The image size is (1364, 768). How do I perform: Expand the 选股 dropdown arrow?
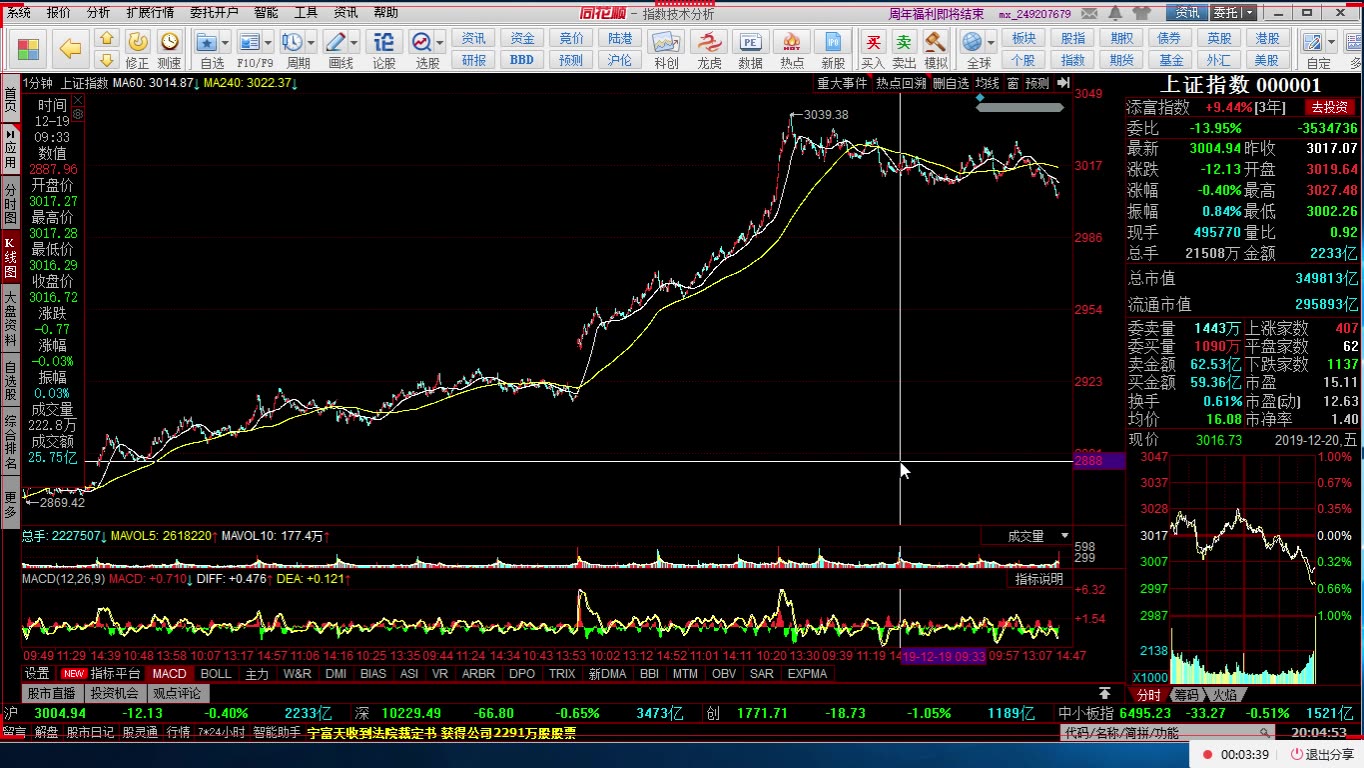[x=441, y=43]
